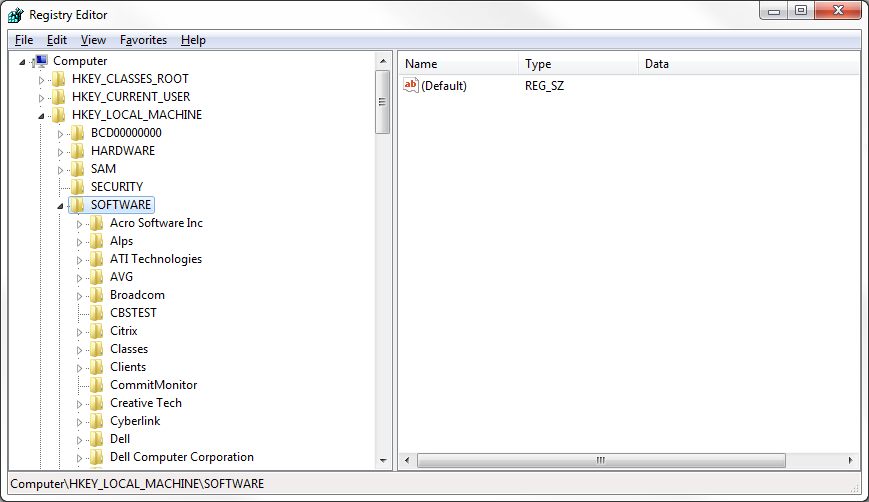Click the CommitMonitor folder icon
The width and height of the screenshot is (869, 502).
(x=96, y=385)
